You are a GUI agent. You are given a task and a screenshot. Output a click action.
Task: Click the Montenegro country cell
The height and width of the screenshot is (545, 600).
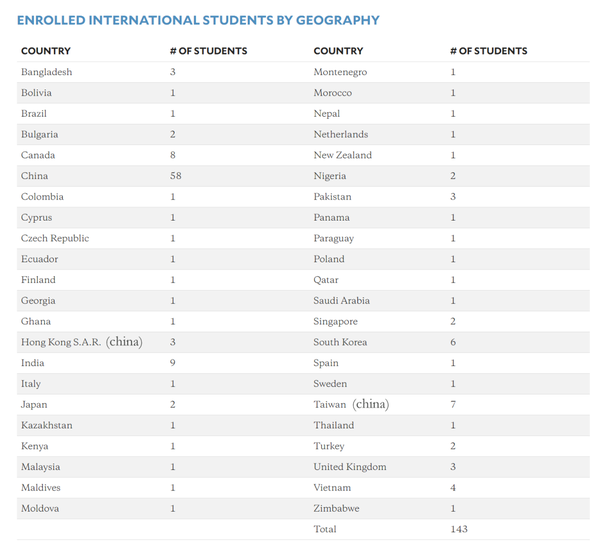[x=340, y=72]
